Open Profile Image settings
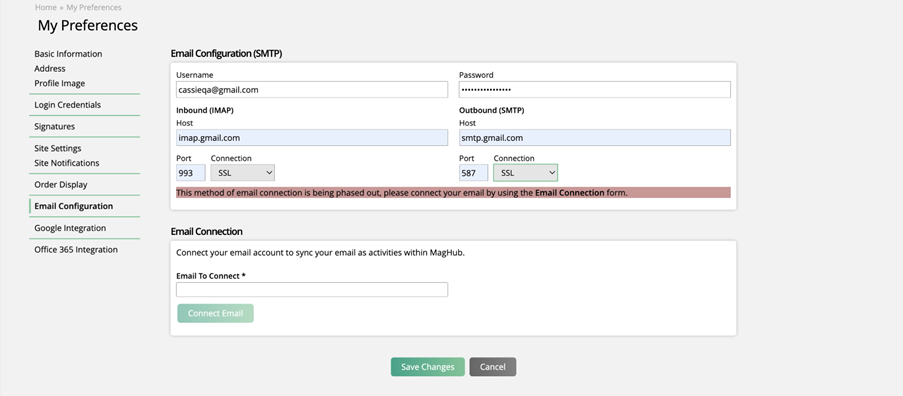This screenshot has height=396, width=903. point(59,83)
